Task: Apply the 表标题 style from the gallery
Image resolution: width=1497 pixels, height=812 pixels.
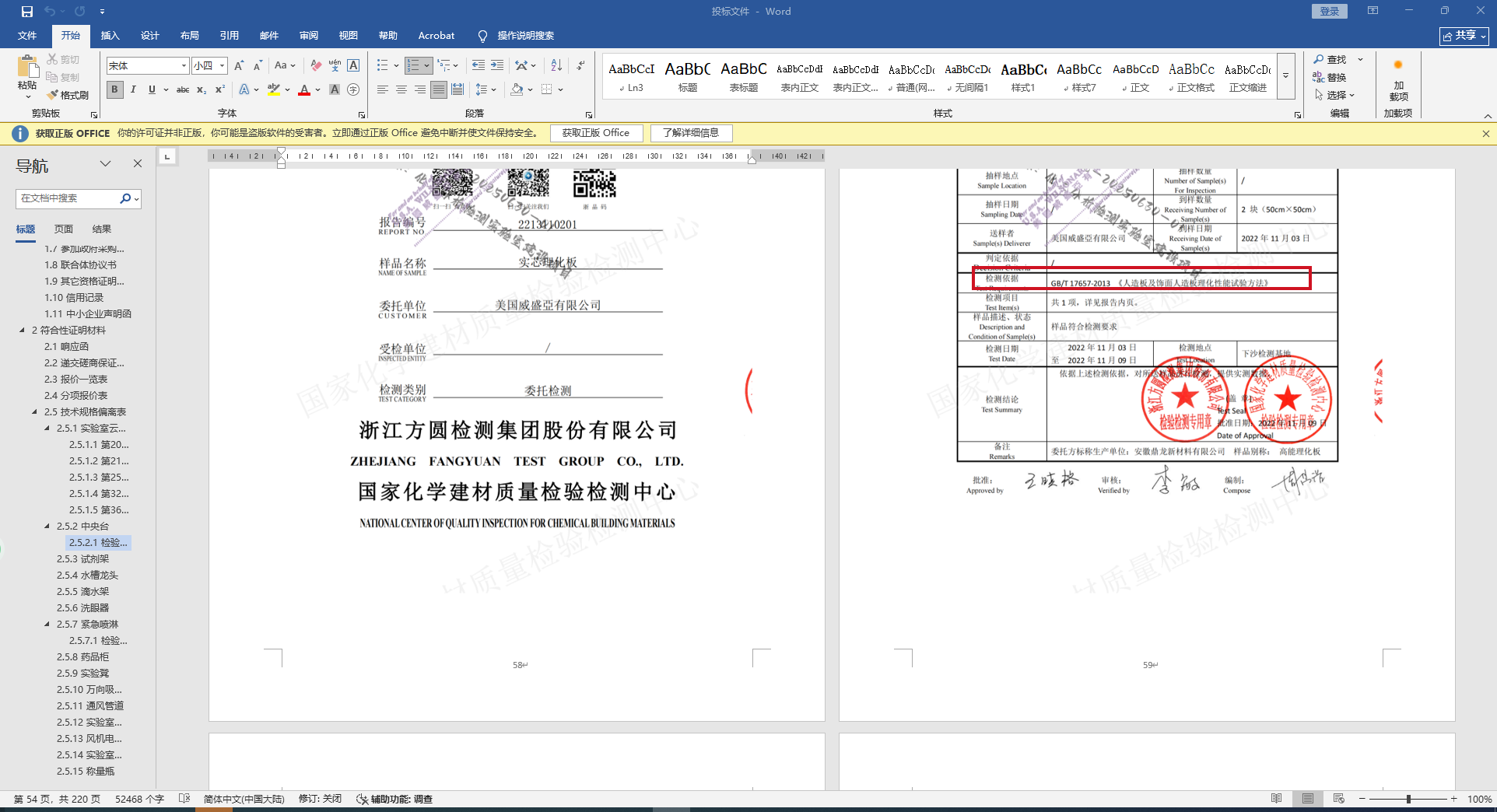Action: coord(744,76)
